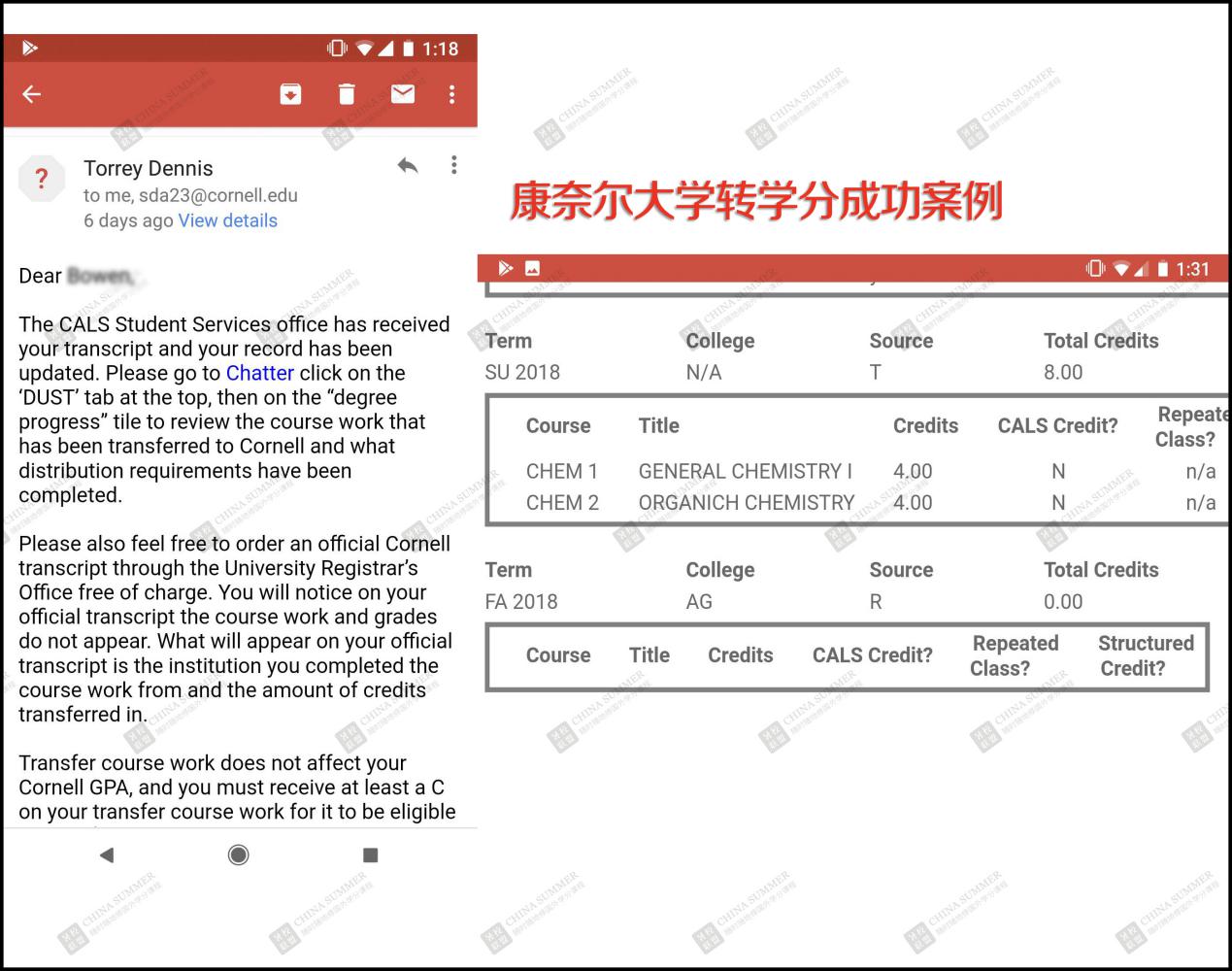
Task: Open message options beside the reply arrow
Action: point(453,165)
